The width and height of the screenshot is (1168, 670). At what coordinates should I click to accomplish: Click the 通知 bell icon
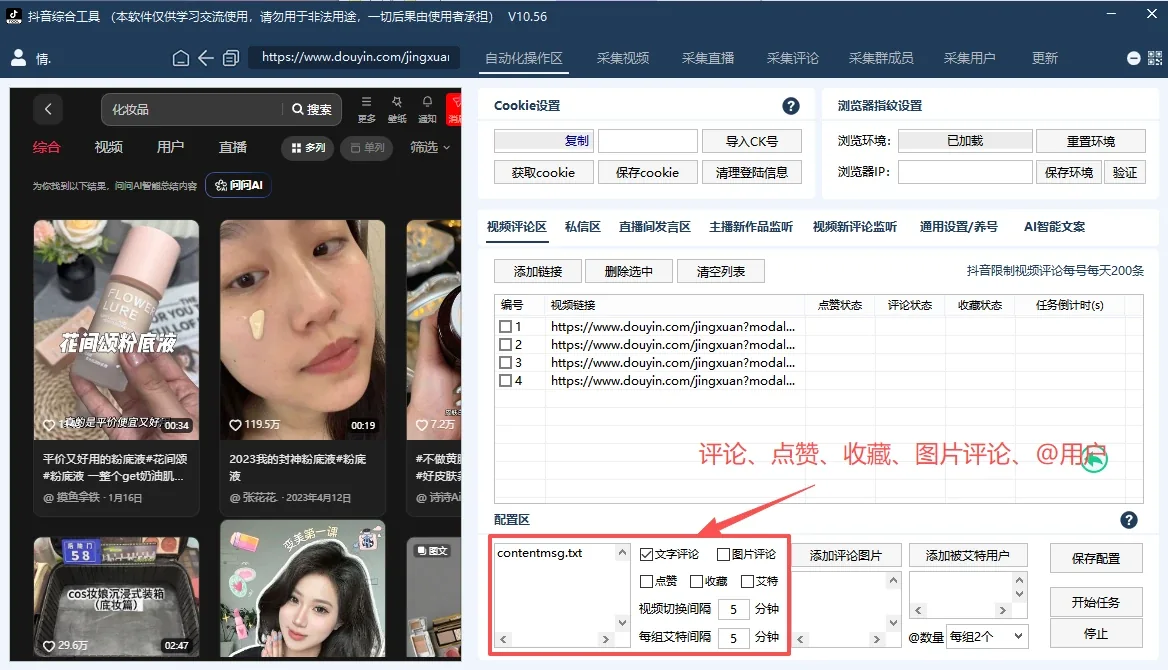pos(428,109)
